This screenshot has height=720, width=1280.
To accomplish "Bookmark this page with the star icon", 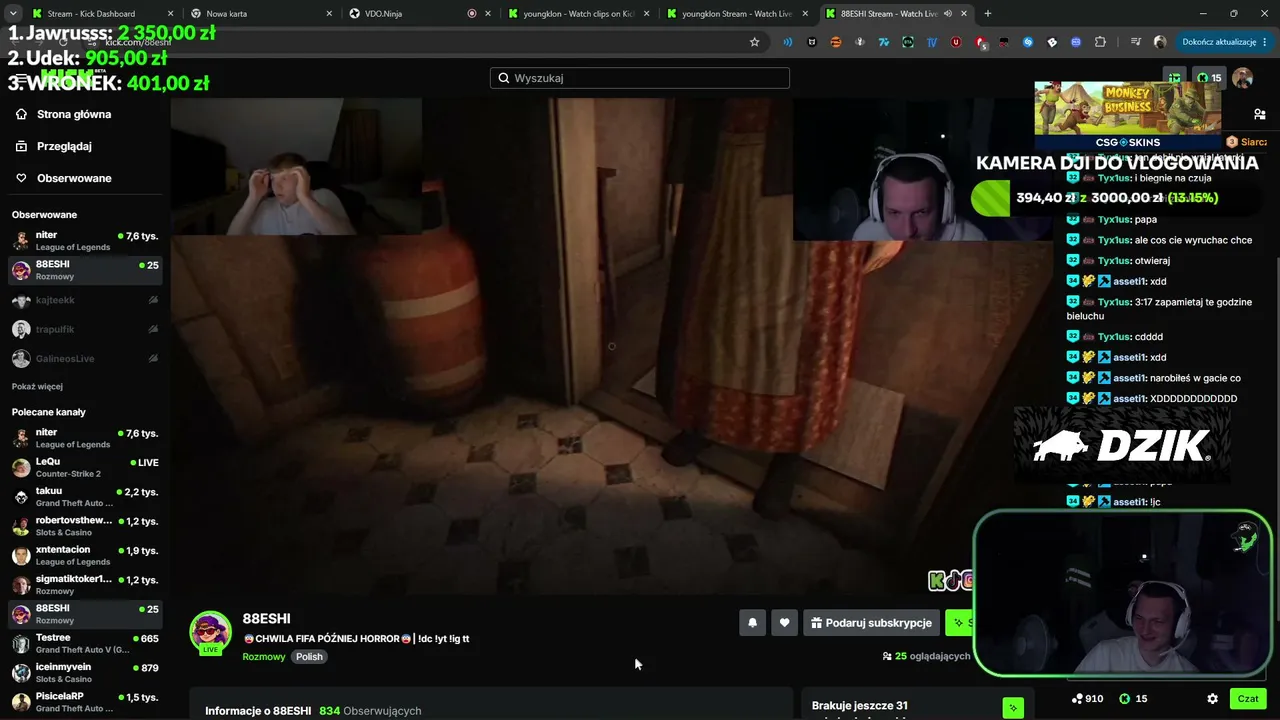I will [x=755, y=42].
